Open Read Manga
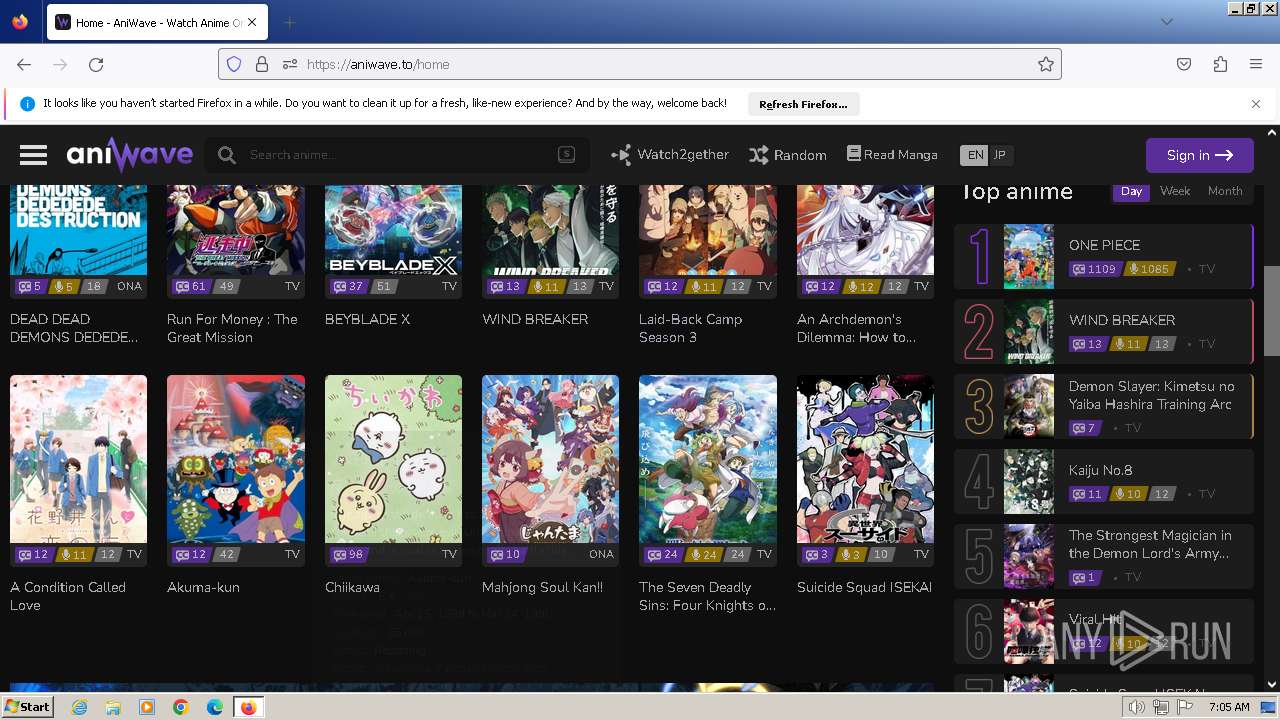The image size is (1280, 720). (x=892, y=155)
